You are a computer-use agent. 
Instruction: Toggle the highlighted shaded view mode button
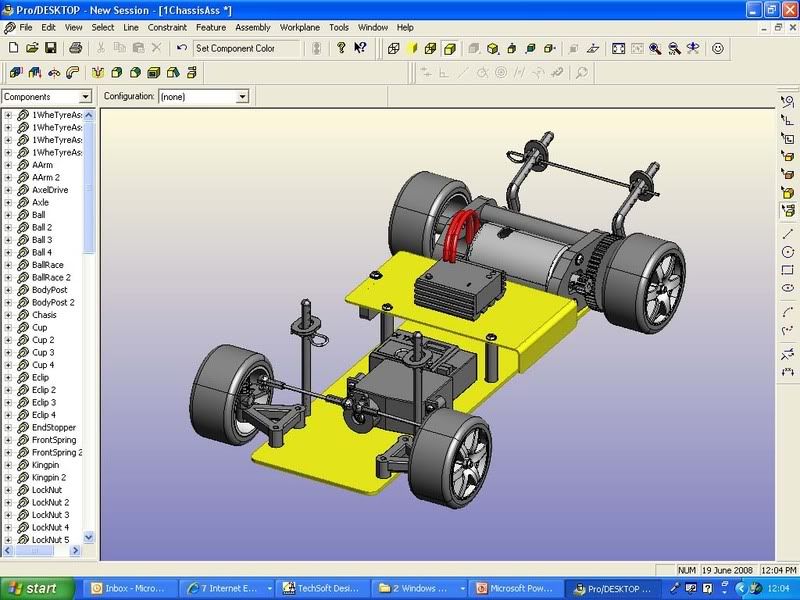[449, 48]
